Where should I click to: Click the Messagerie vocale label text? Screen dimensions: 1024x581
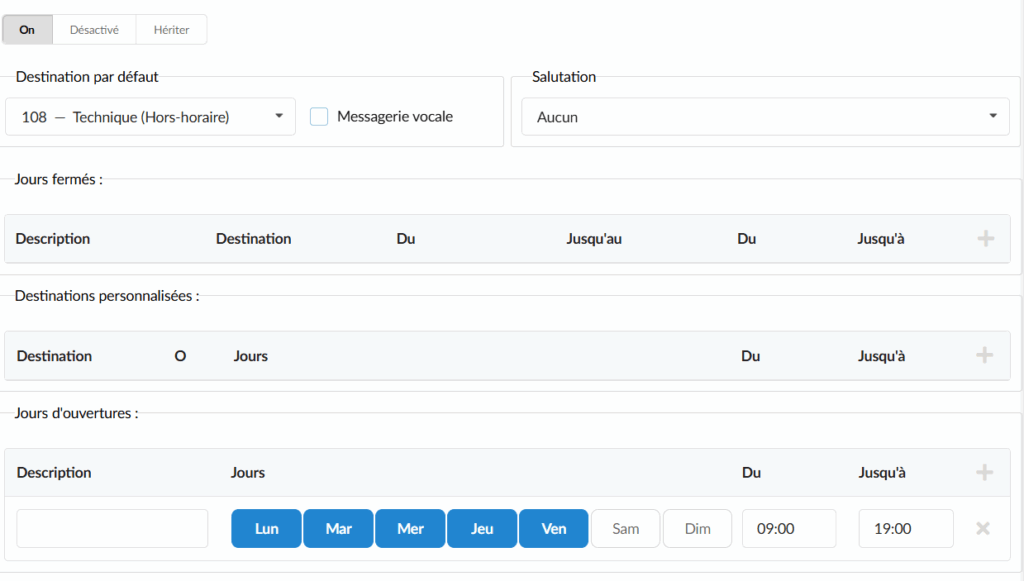(395, 117)
